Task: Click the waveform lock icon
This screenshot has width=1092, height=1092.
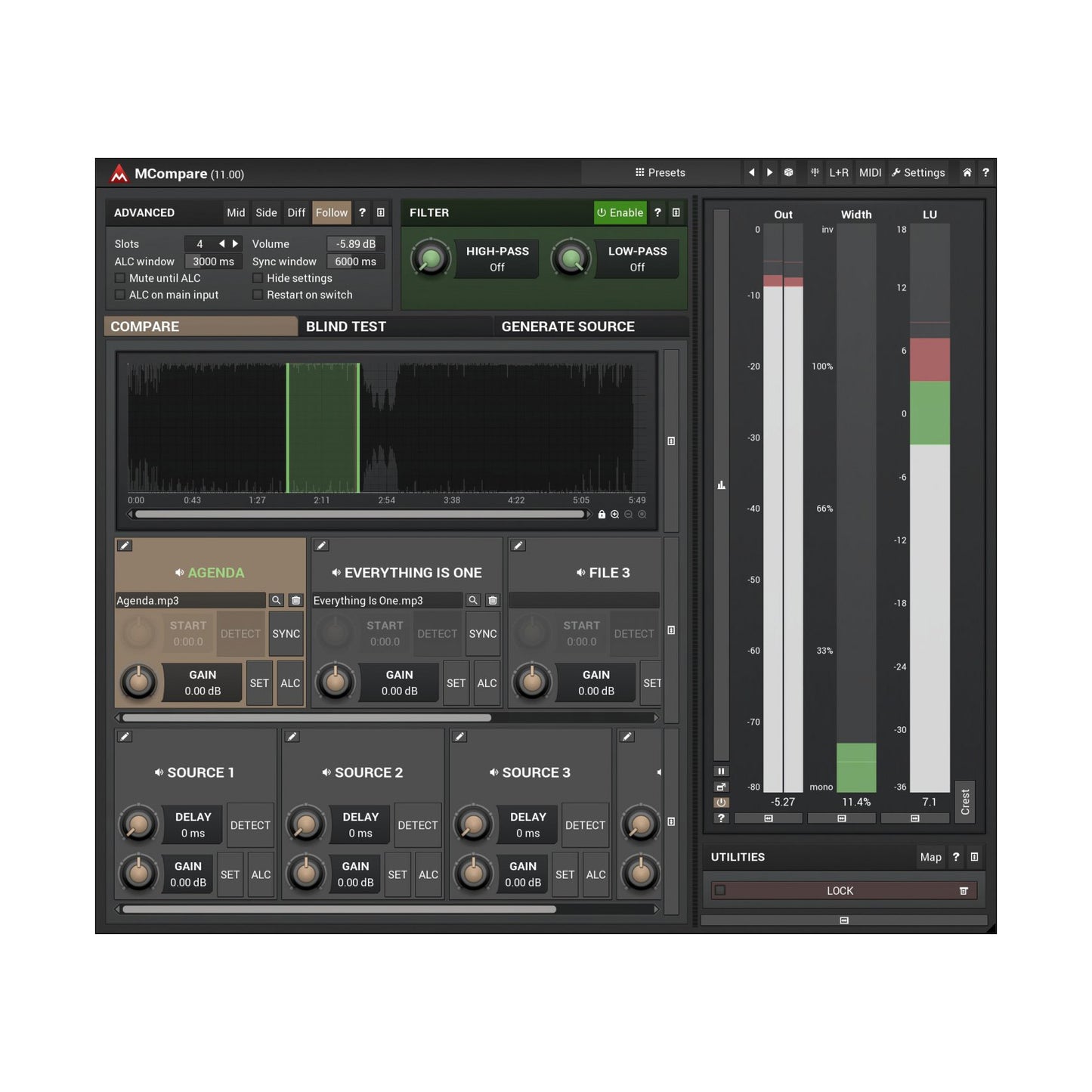Action: point(602,515)
